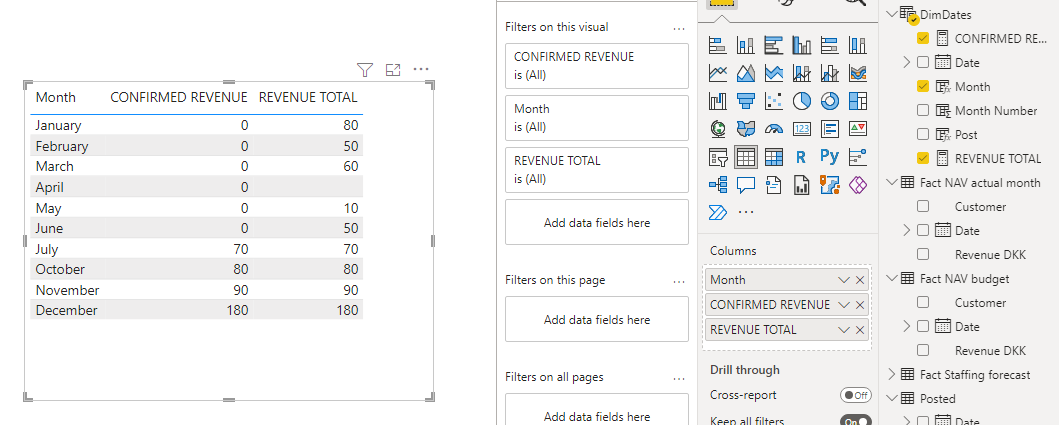Image resolution: width=1059 pixels, height=425 pixels.
Task: Add a KPI visual
Action: (858, 128)
